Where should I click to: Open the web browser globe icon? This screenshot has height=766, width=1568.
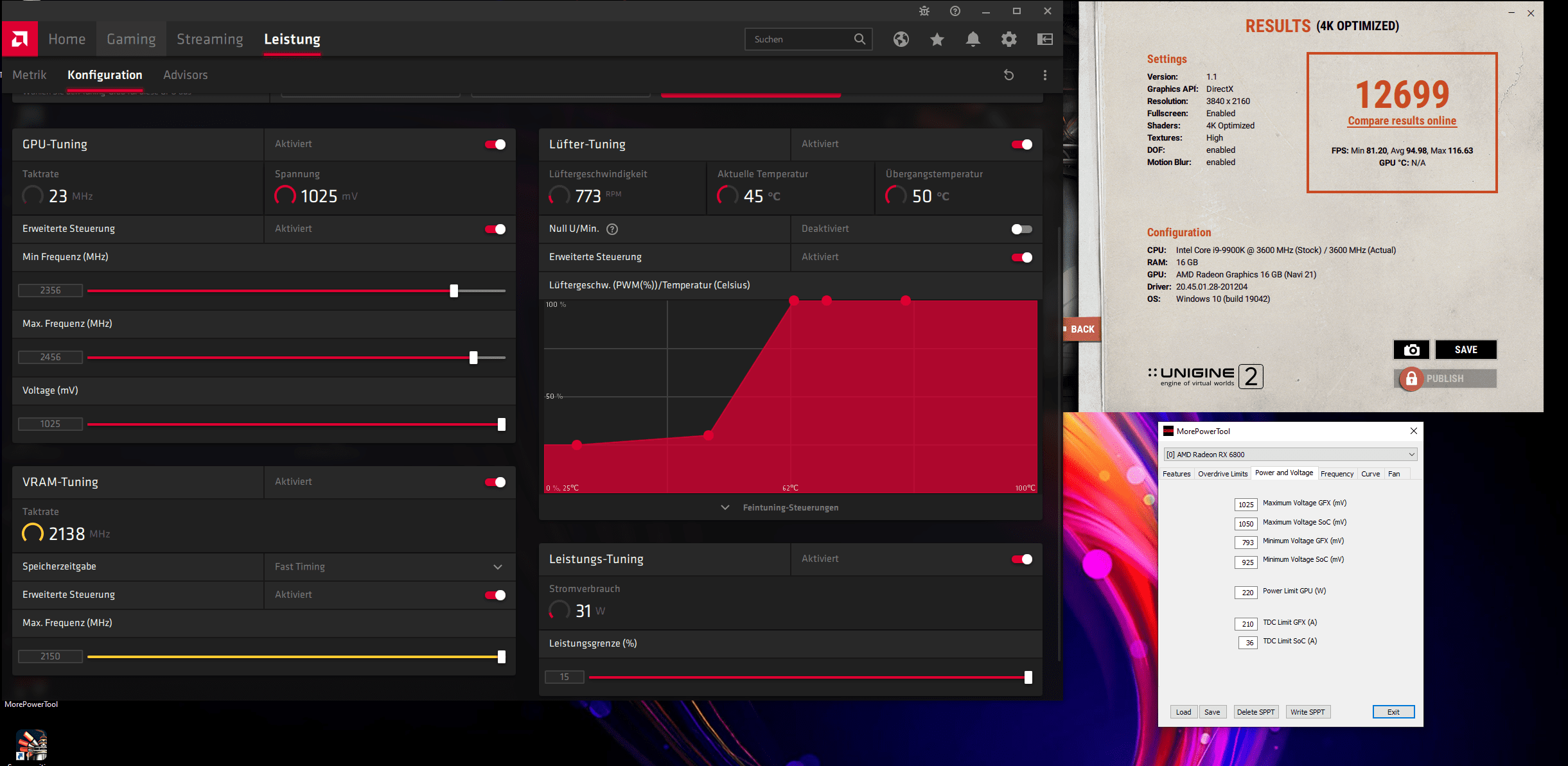(901, 39)
